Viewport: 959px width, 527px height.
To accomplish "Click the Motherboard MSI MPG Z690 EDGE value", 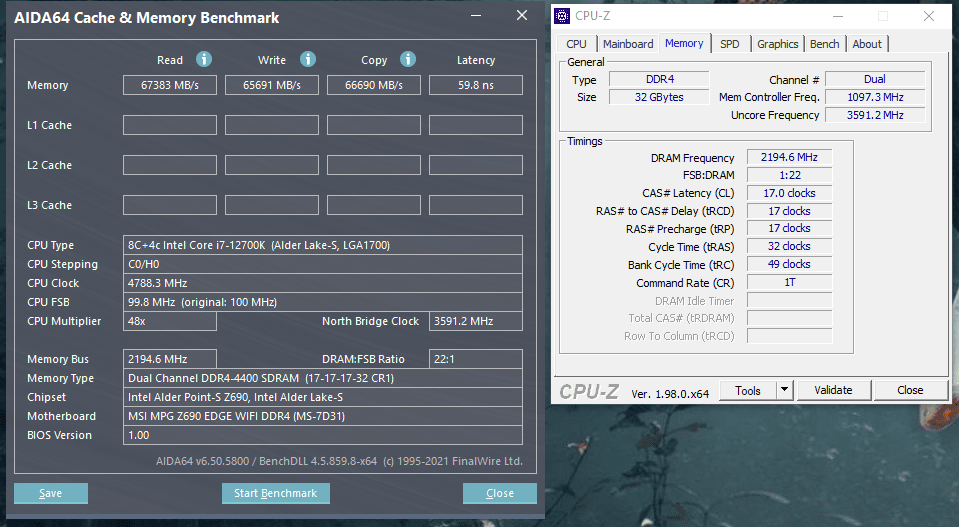I will click(323, 416).
